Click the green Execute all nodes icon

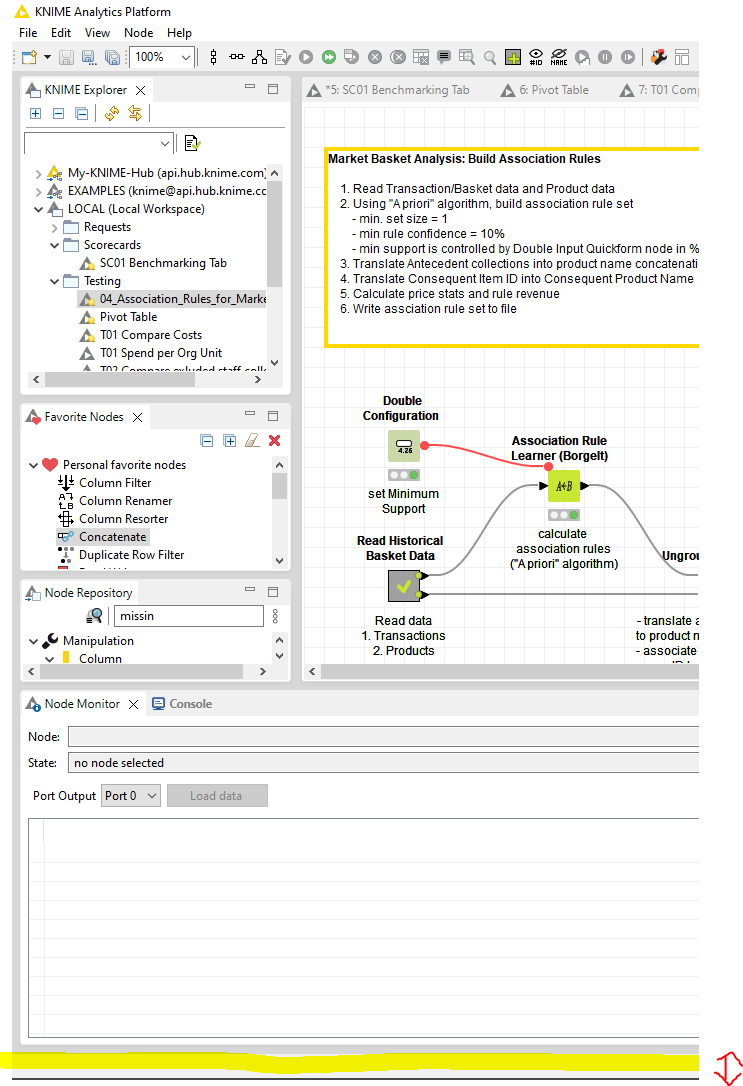329,57
